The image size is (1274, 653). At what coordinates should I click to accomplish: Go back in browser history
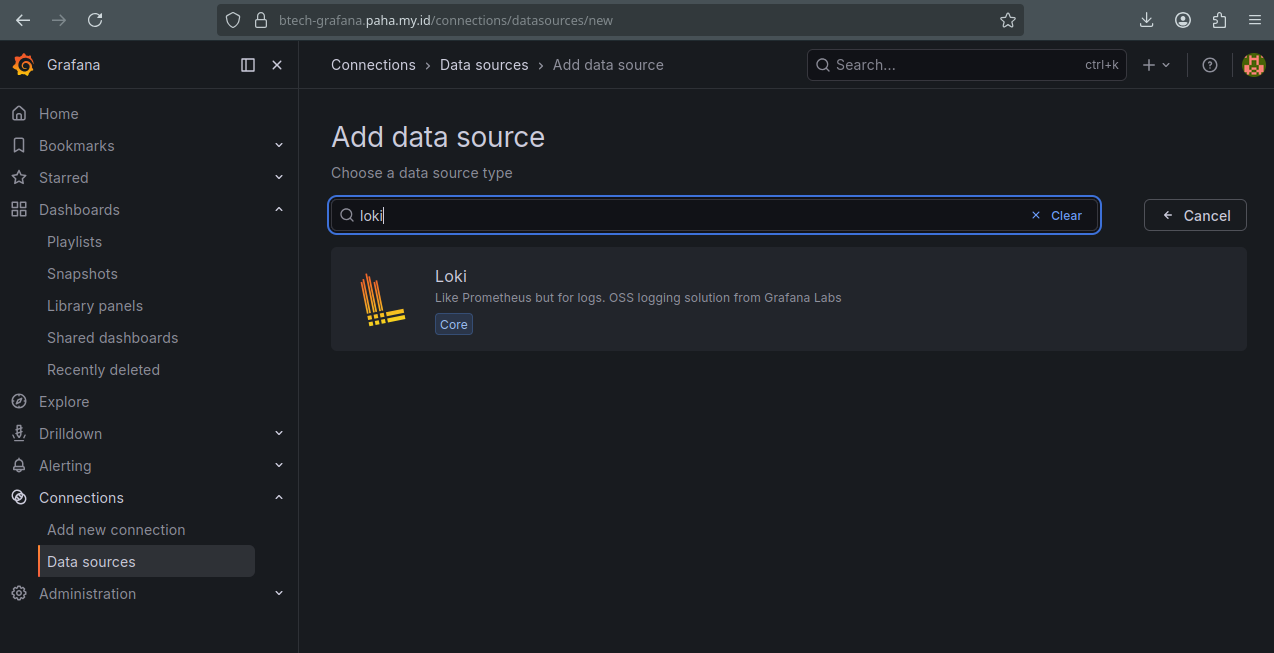[22, 20]
